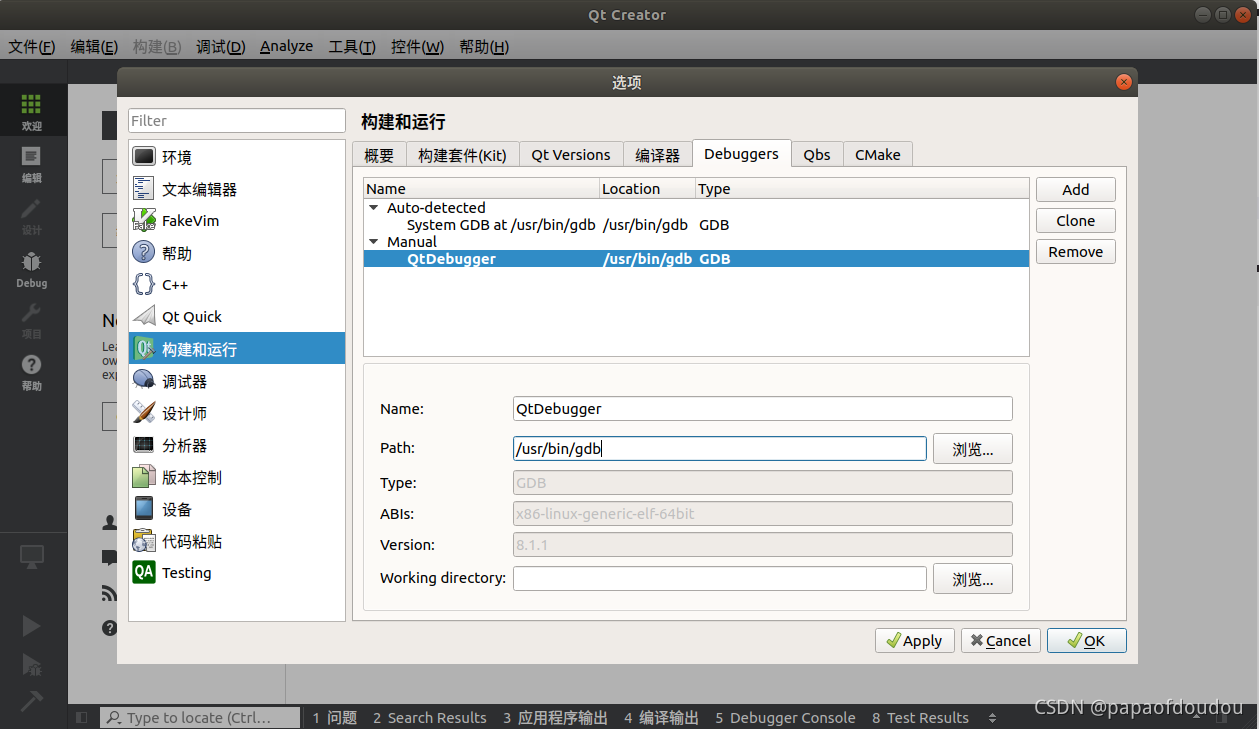Select the 分析器 category

click(237, 444)
